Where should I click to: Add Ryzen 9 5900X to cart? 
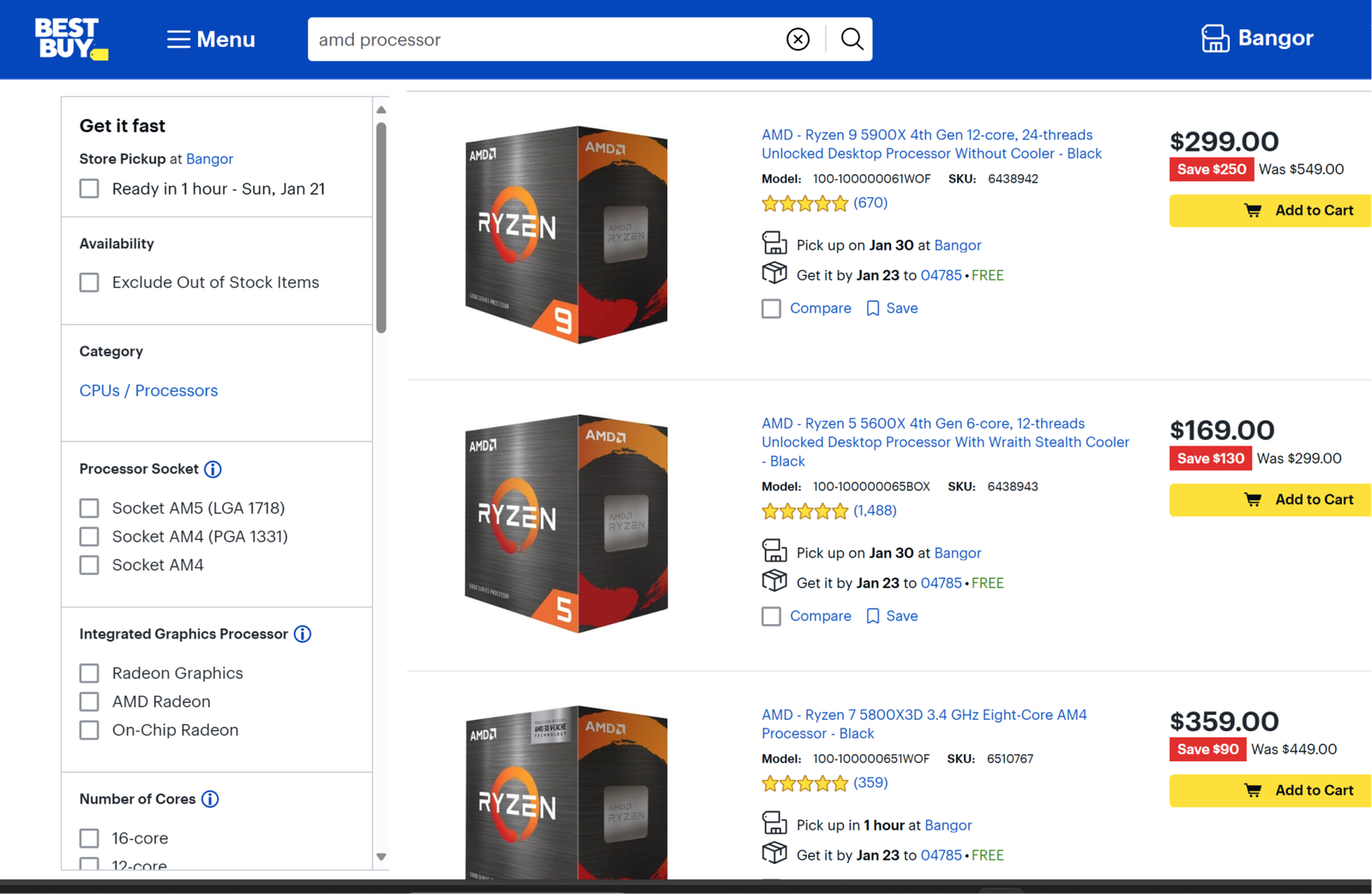(1270, 211)
